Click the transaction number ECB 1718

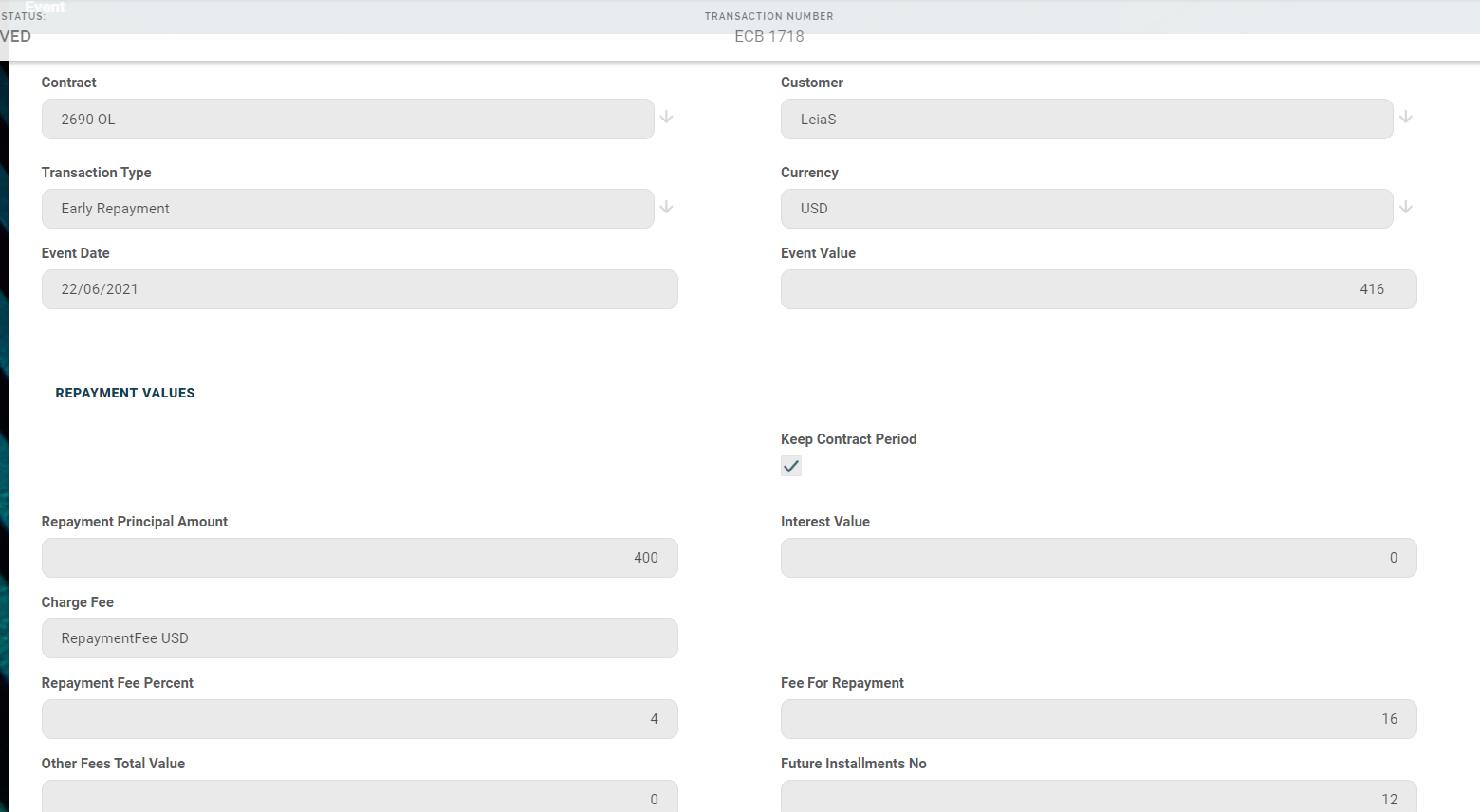pos(768,36)
